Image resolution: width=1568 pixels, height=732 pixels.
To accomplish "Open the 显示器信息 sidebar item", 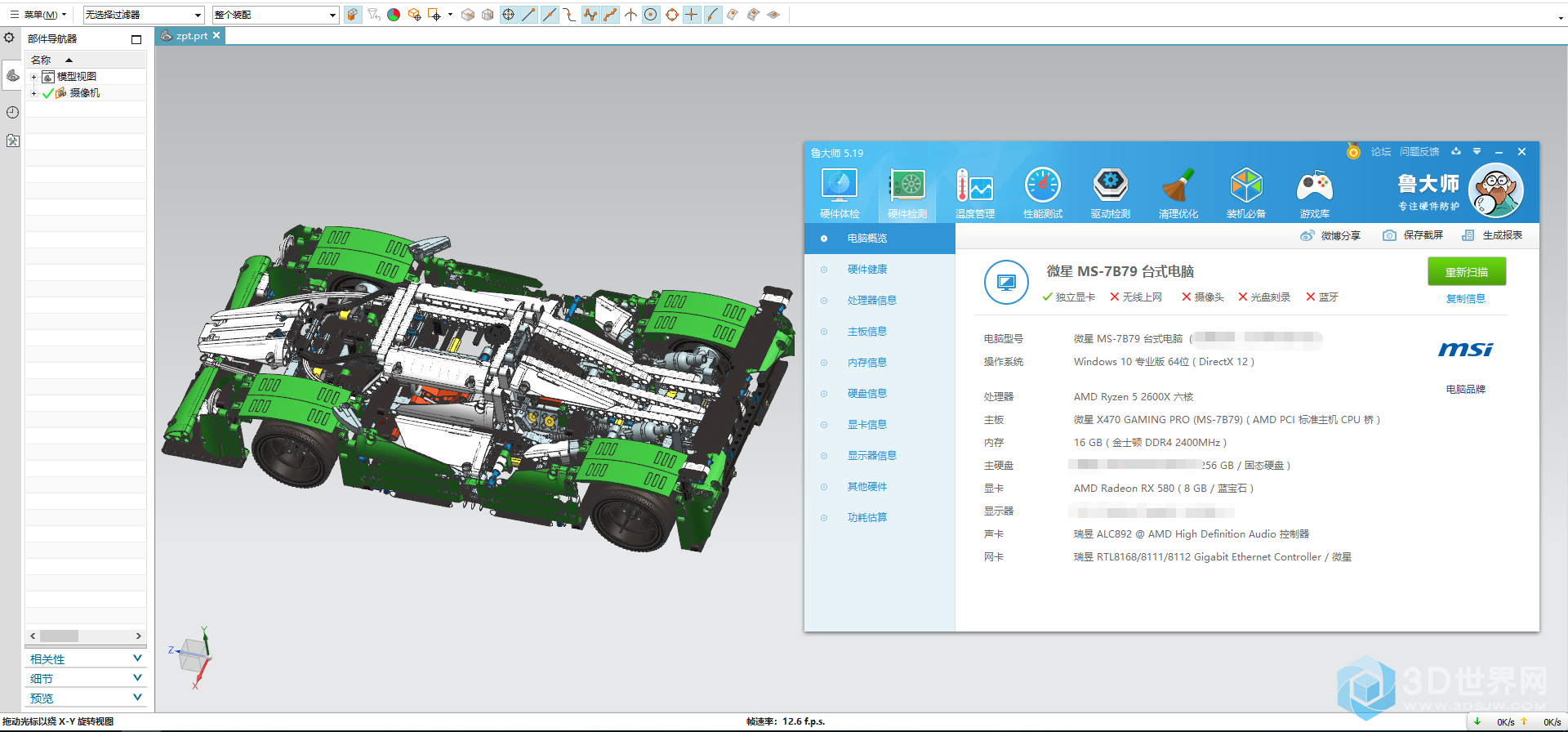I will coord(880,456).
